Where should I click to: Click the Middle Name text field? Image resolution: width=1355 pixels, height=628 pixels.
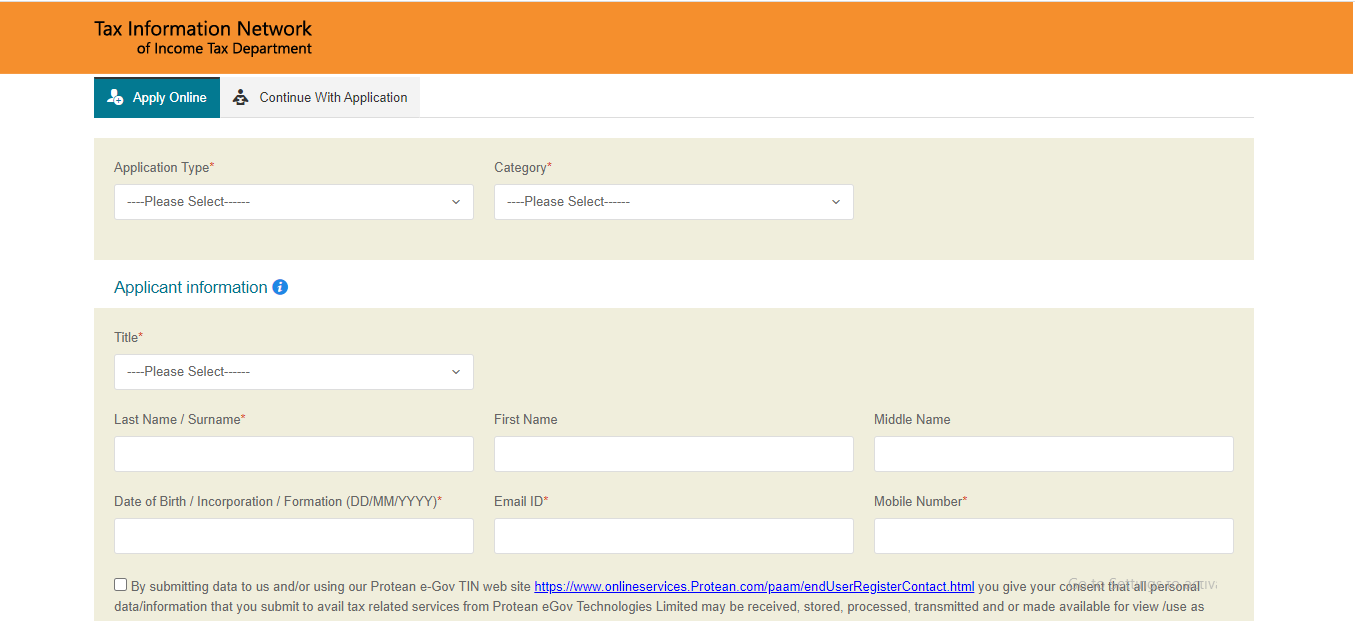pyautogui.click(x=1053, y=454)
